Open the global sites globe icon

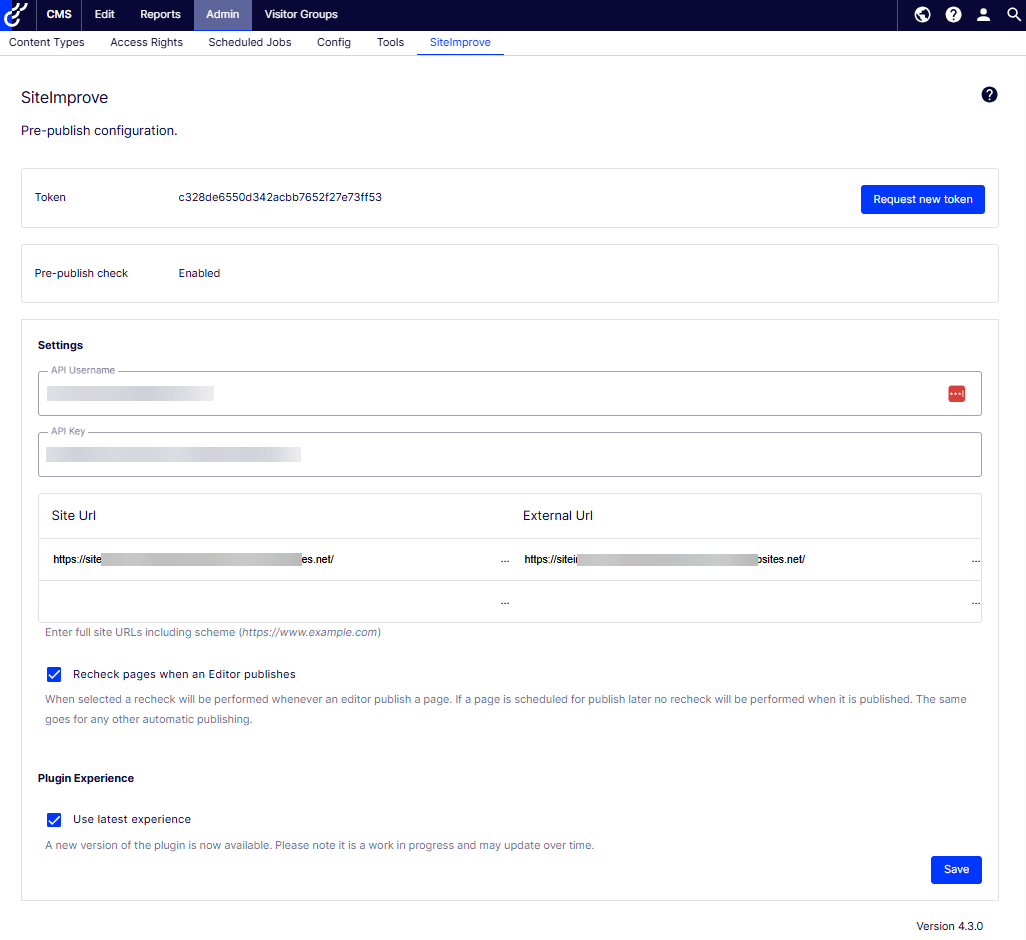pyautogui.click(x=922, y=14)
